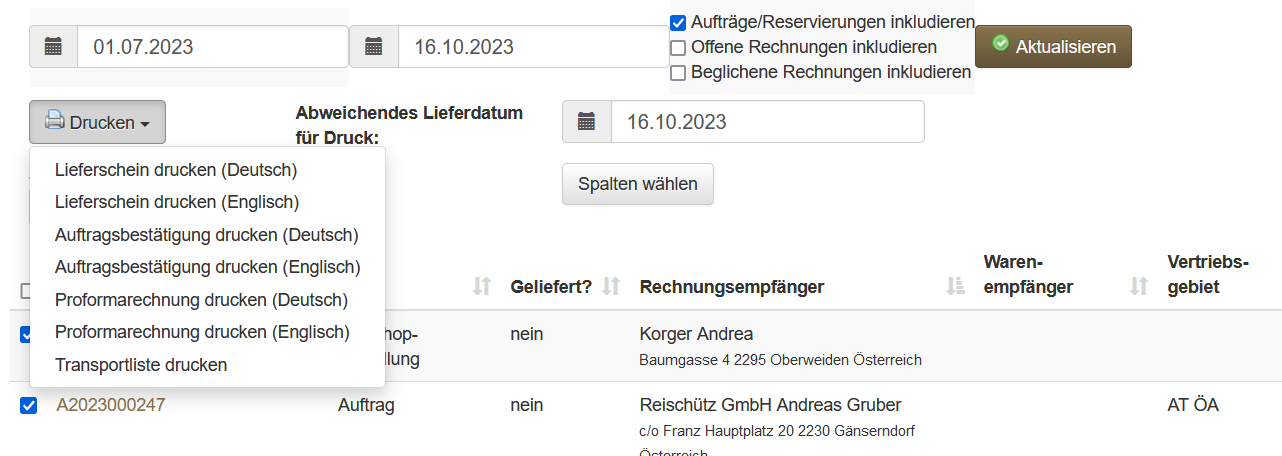Sort by Warenempfänger column arrows
The width and height of the screenshot is (1282, 456).
click(x=1138, y=287)
